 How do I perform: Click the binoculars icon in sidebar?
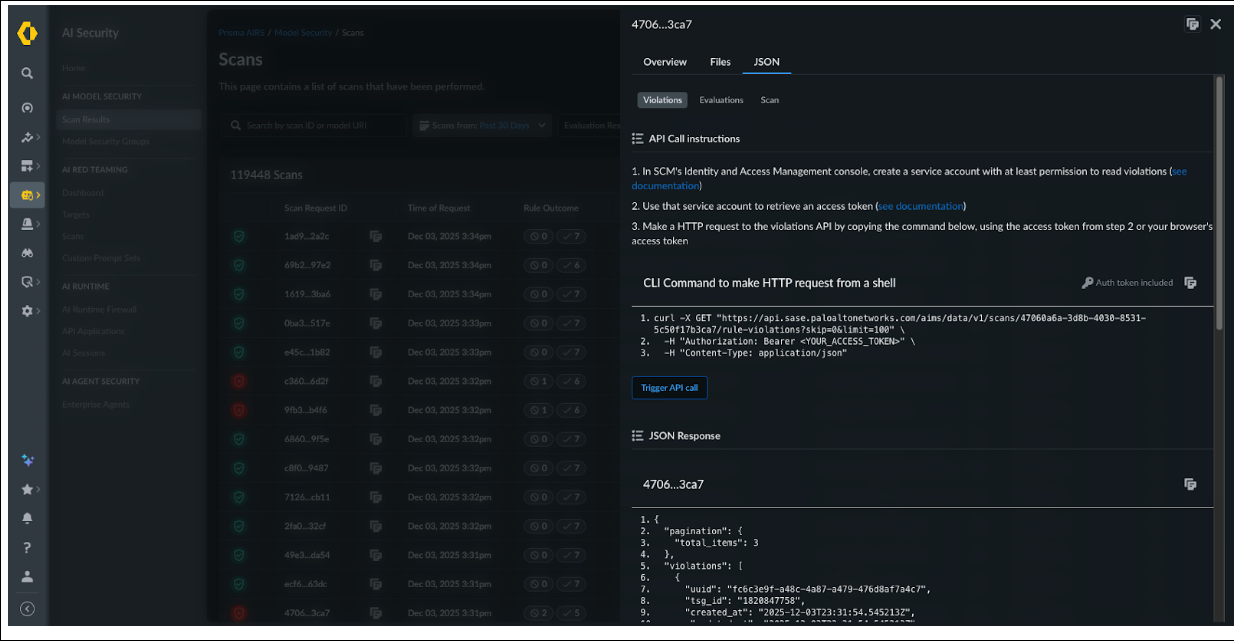coord(27,253)
